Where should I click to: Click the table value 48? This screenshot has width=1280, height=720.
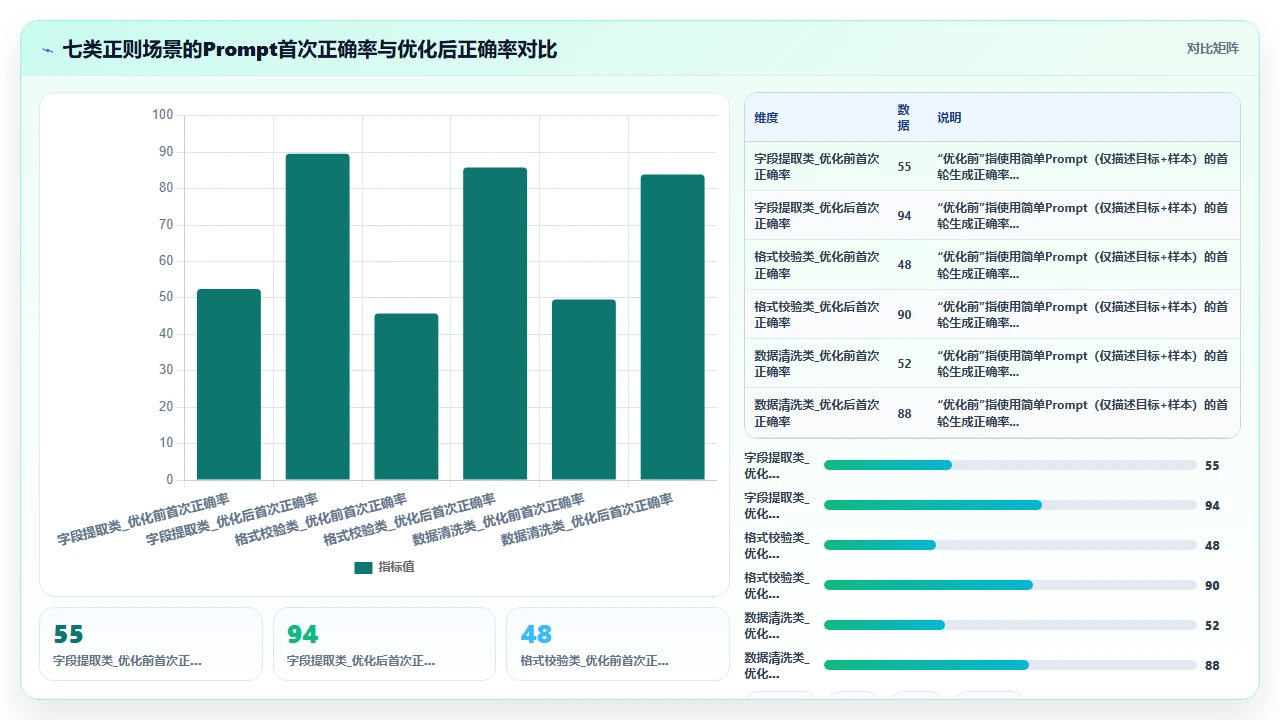click(x=904, y=265)
